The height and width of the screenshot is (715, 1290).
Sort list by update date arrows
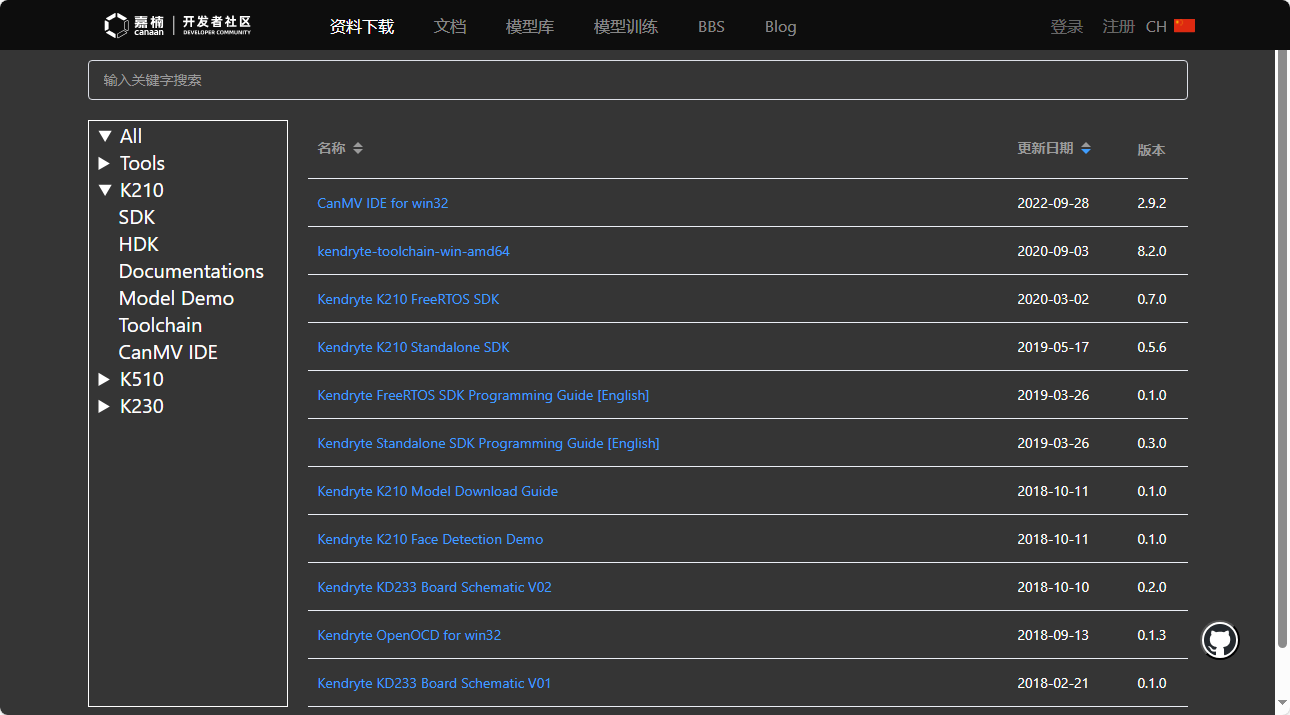click(x=1086, y=148)
